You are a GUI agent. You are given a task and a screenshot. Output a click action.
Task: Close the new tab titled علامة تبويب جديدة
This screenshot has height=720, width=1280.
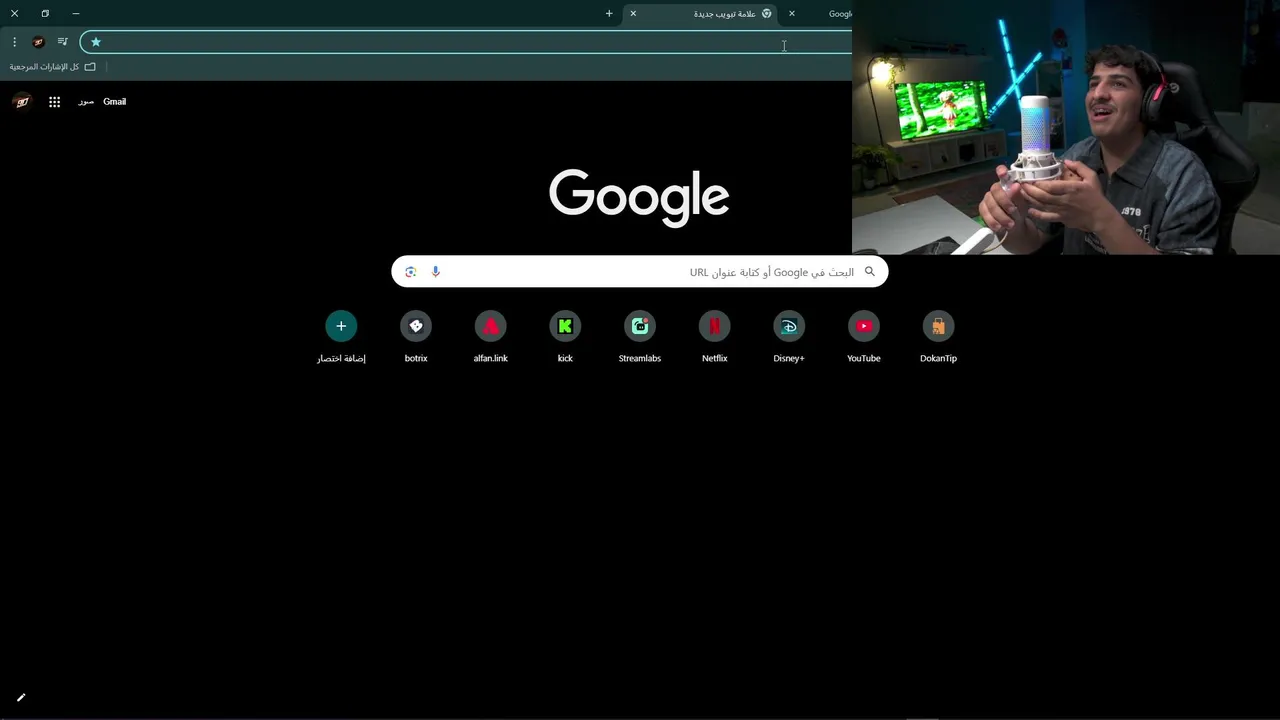tap(633, 14)
